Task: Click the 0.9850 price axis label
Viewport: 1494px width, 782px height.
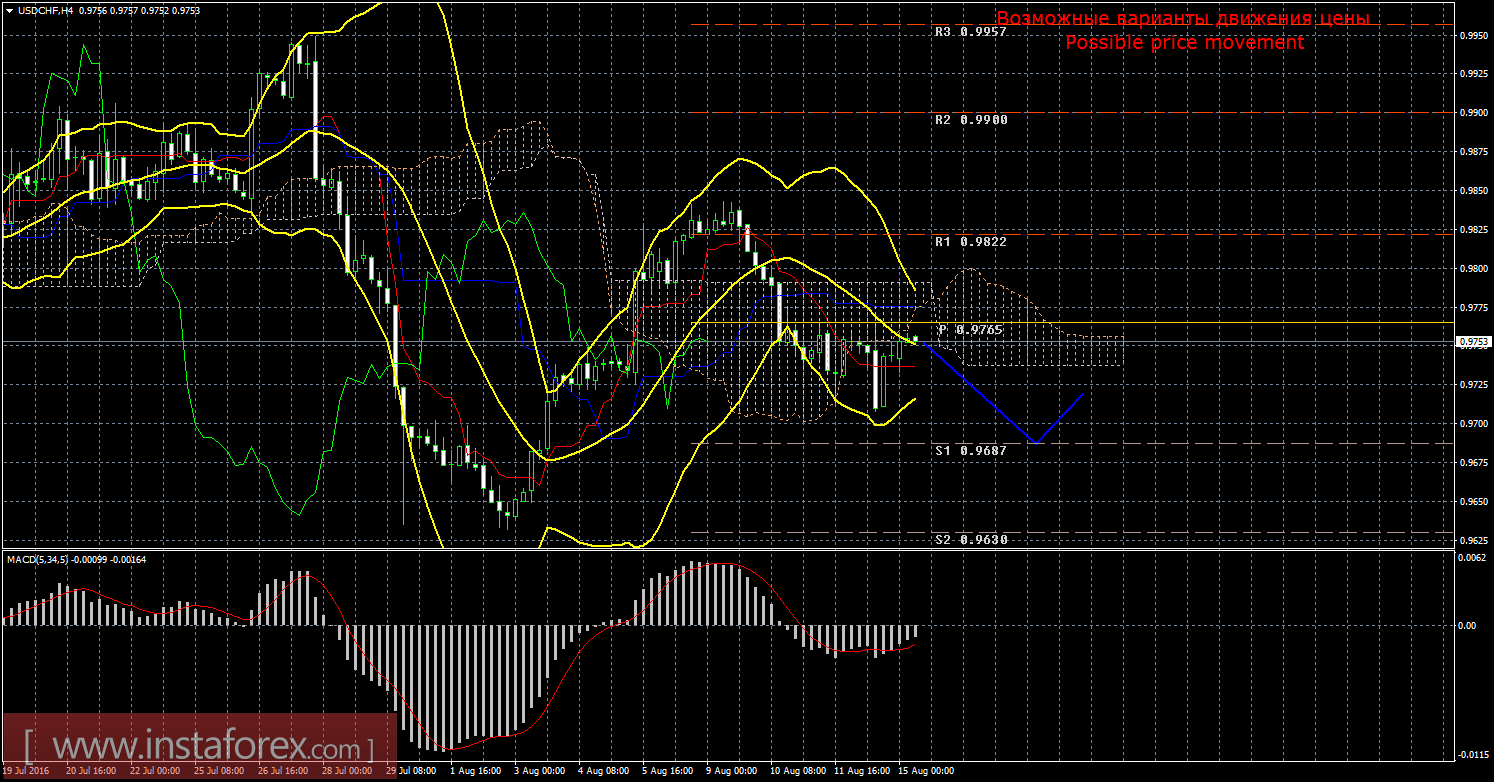Action: click(x=1474, y=191)
